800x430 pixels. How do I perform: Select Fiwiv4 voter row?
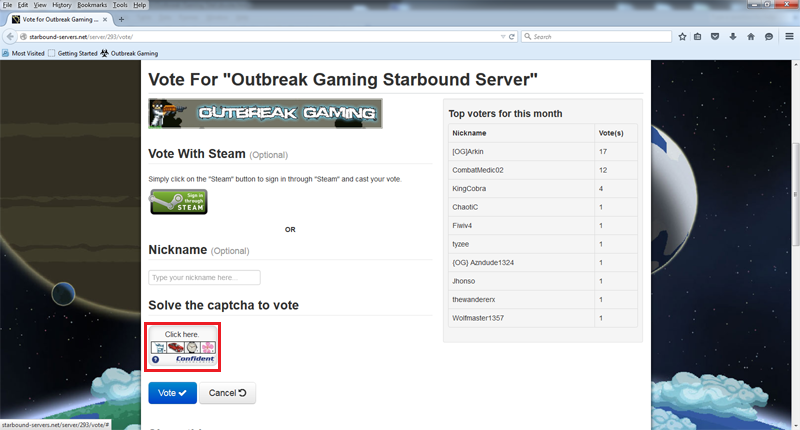[544, 225]
